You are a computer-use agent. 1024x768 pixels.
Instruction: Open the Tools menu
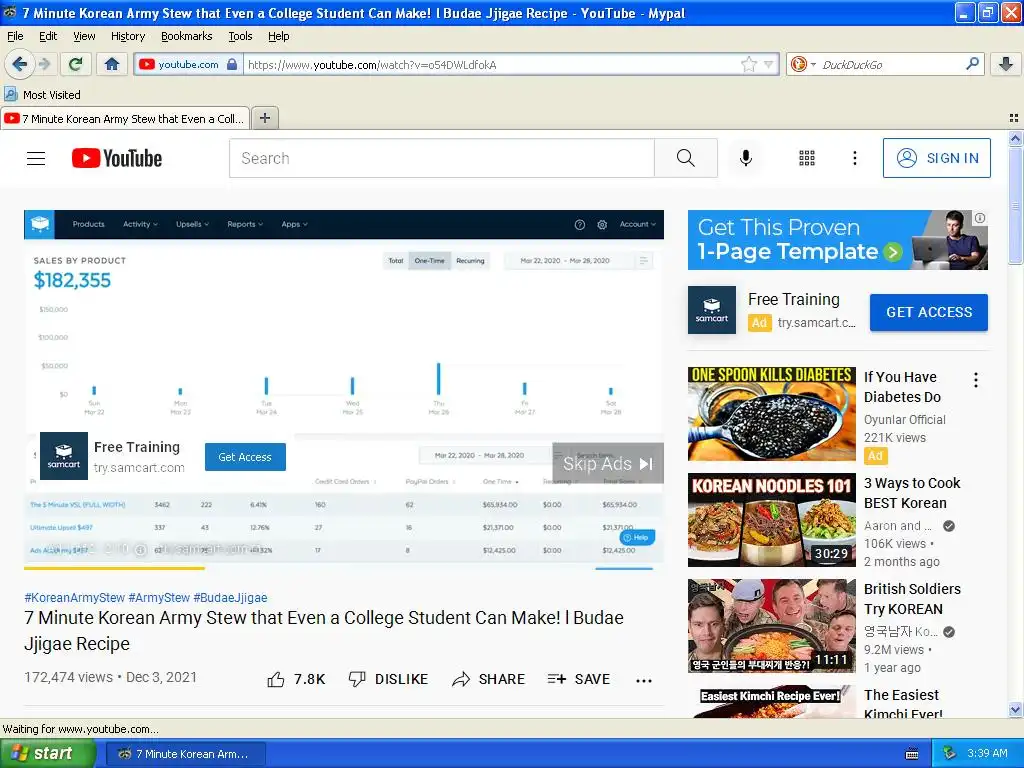click(240, 36)
